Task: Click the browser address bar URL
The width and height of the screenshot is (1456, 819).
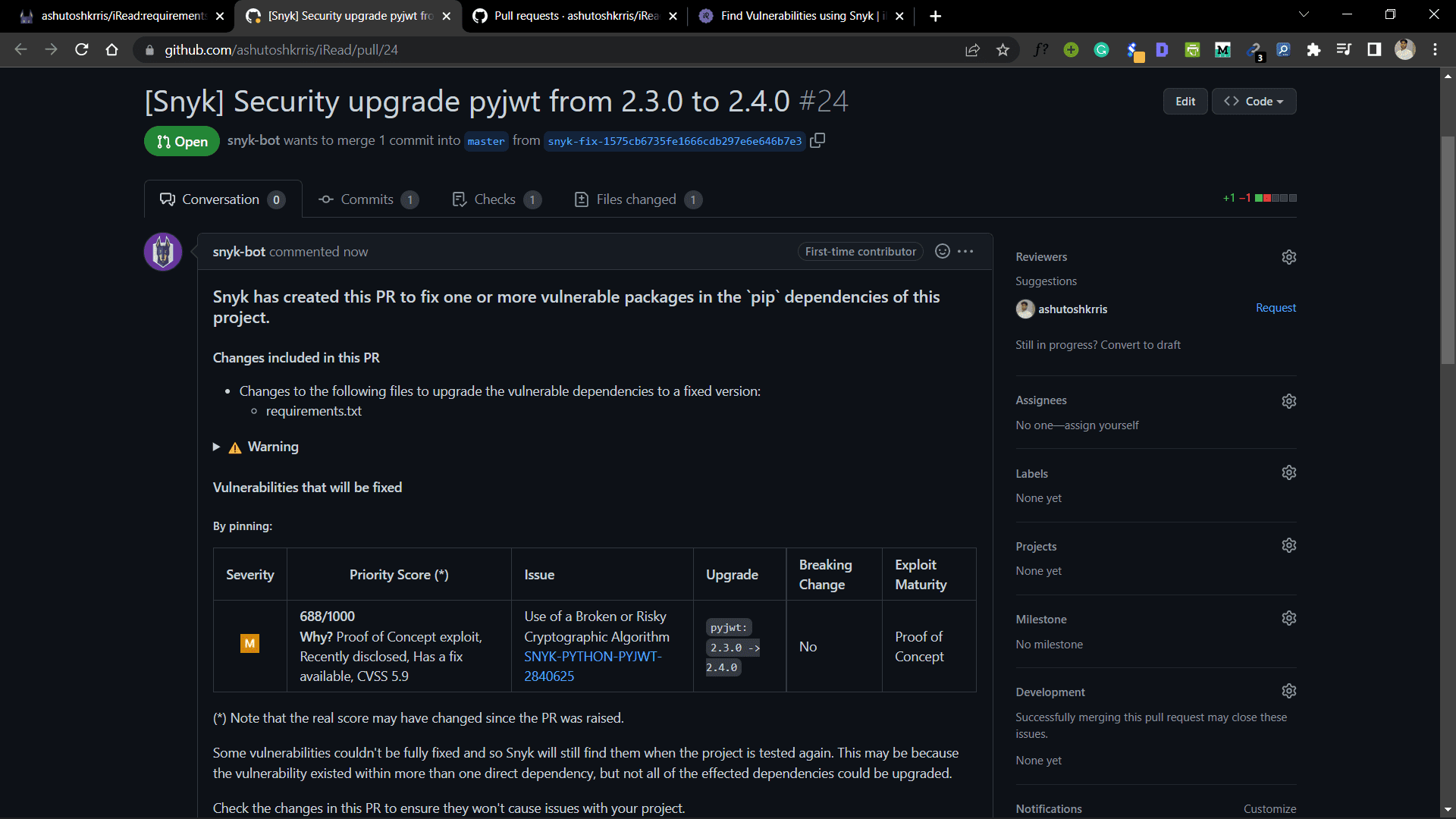Action: click(281, 50)
